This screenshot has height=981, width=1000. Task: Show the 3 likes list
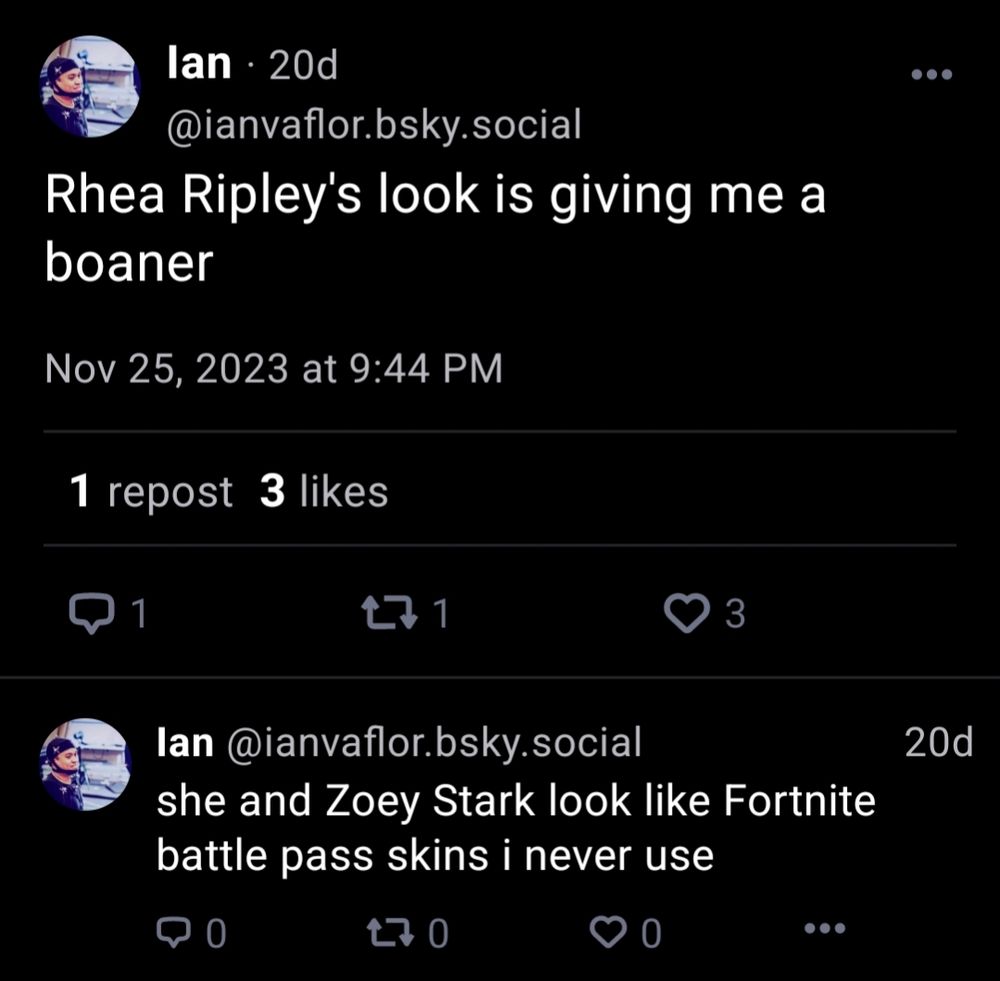321,491
